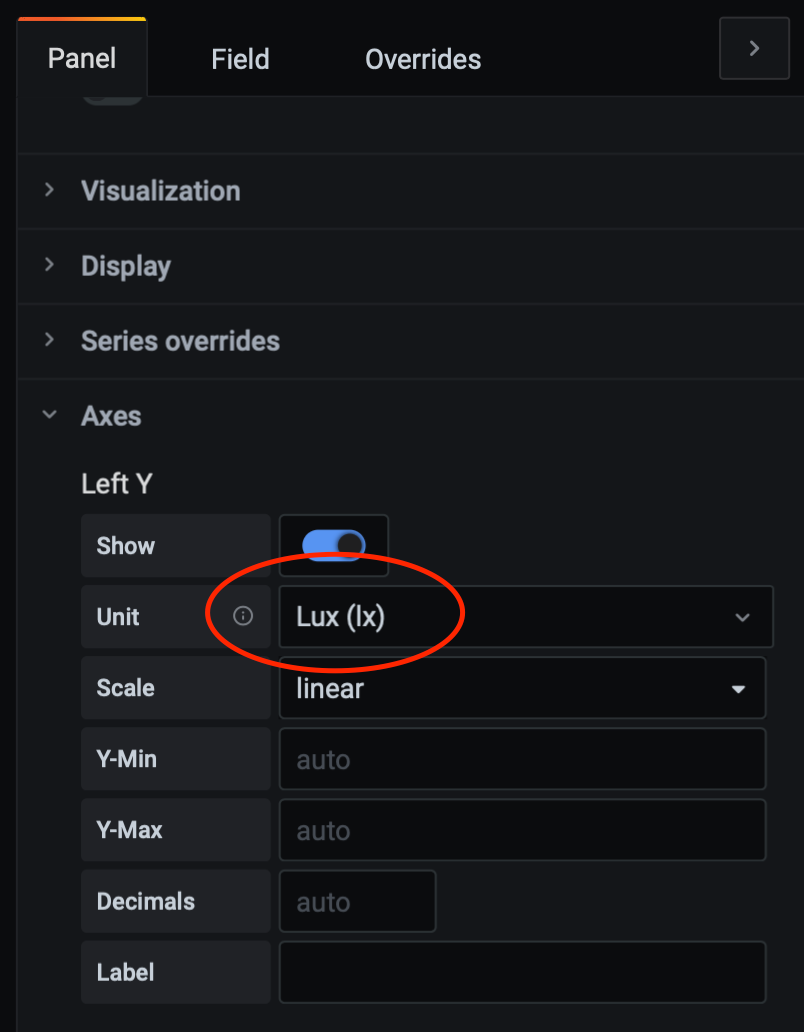Screen dimensions: 804x1032
Task: Click the info icon beside Unit
Action: tap(243, 616)
